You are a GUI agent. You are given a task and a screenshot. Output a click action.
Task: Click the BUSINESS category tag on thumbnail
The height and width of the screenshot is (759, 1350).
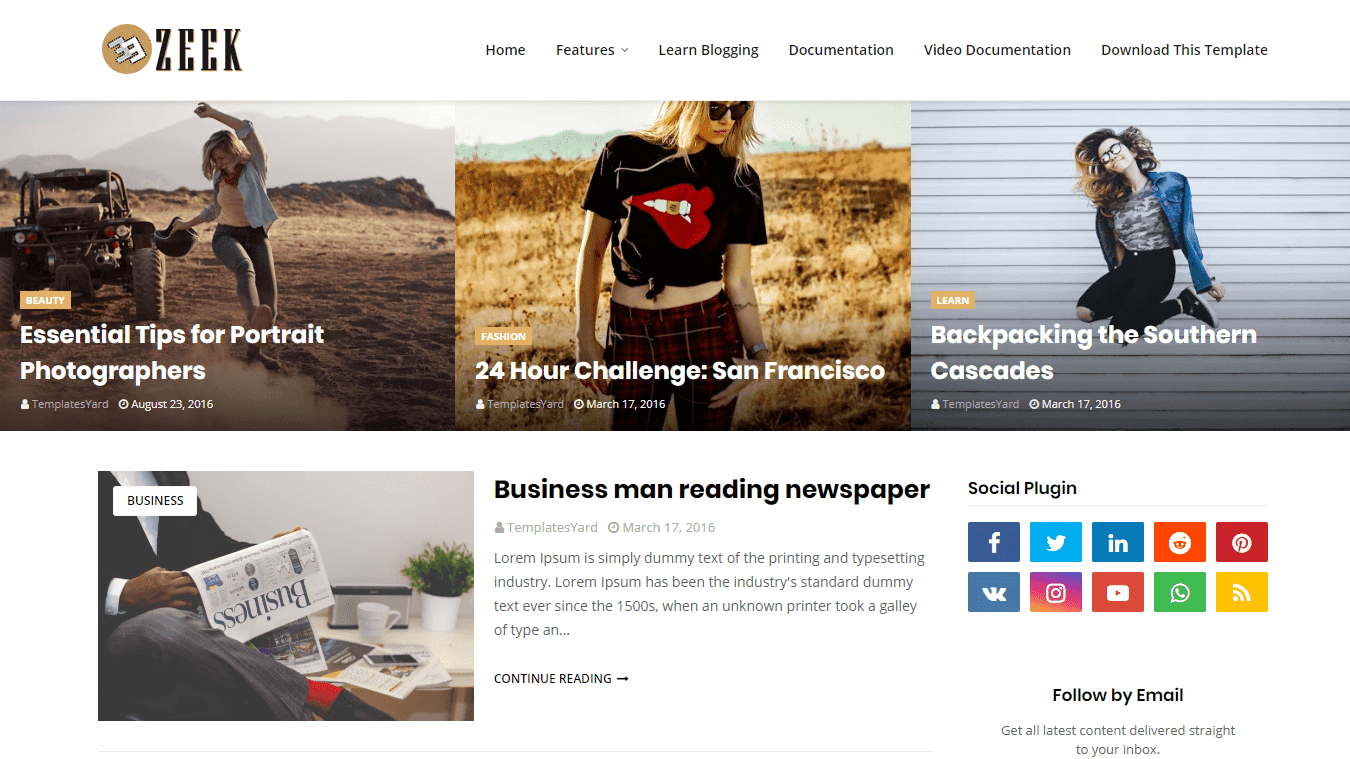click(155, 500)
